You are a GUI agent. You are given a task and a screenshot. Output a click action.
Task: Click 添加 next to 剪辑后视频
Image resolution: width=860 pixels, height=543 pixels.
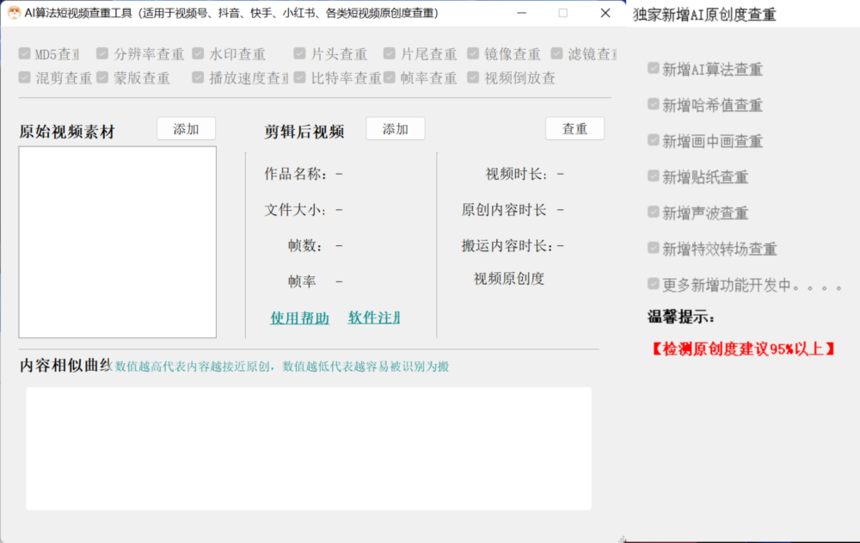(x=395, y=129)
